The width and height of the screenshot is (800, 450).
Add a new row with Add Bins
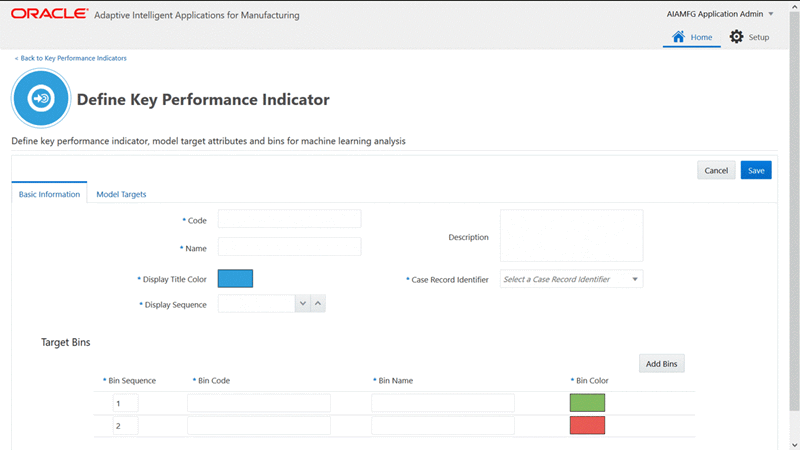(x=662, y=364)
